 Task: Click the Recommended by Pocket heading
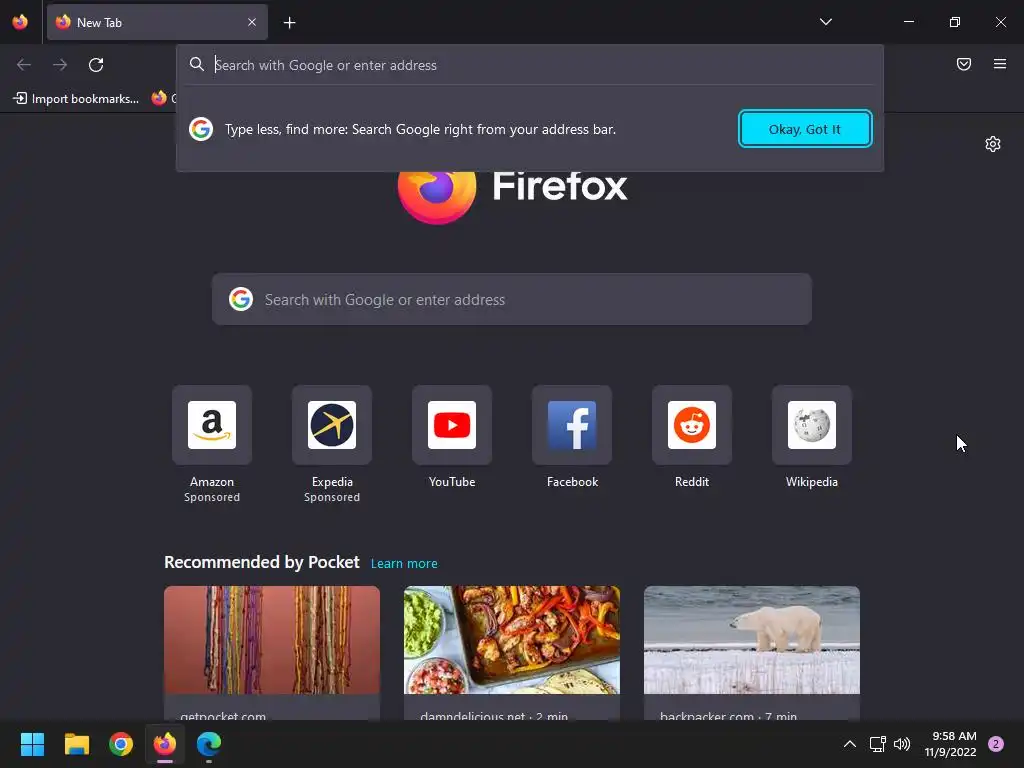[262, 562]
